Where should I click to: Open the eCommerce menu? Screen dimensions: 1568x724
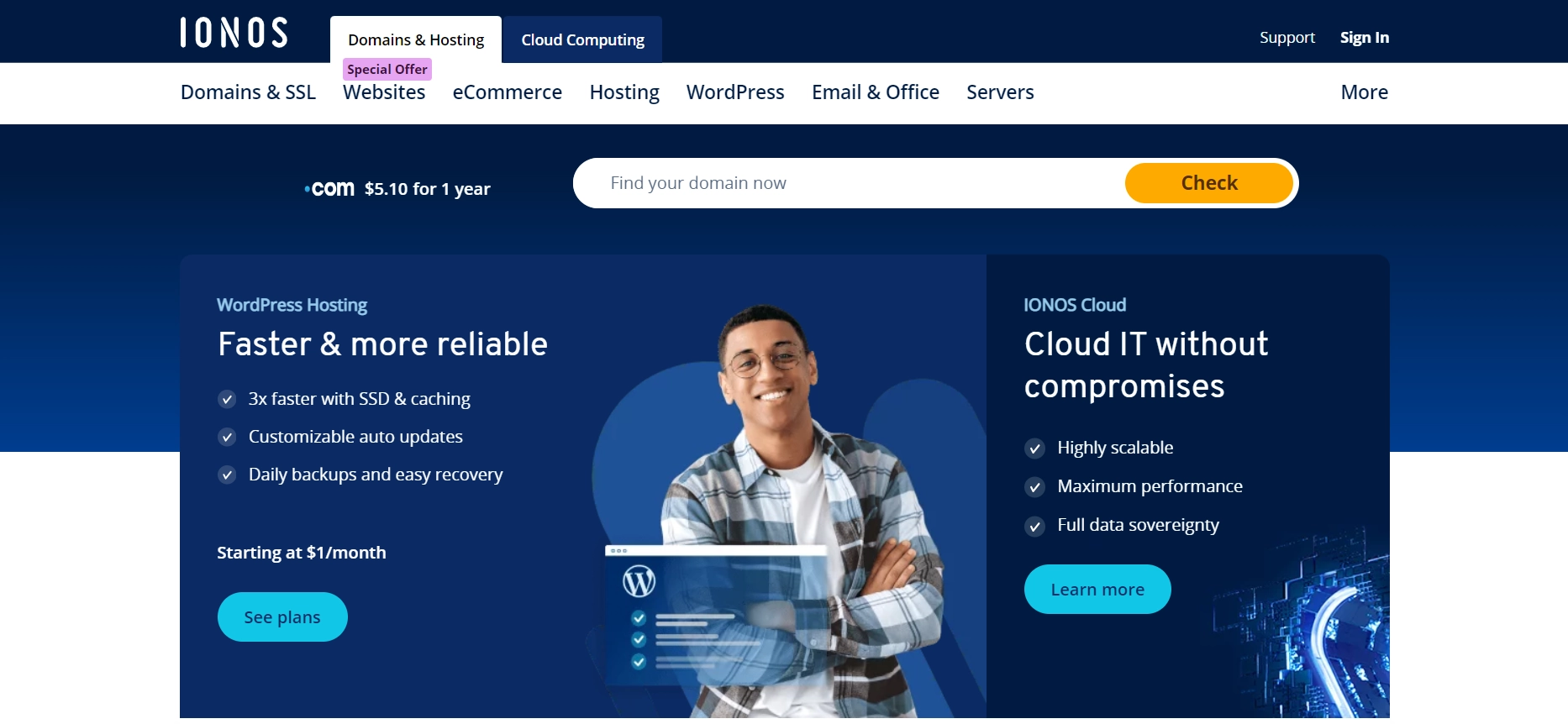507,92
